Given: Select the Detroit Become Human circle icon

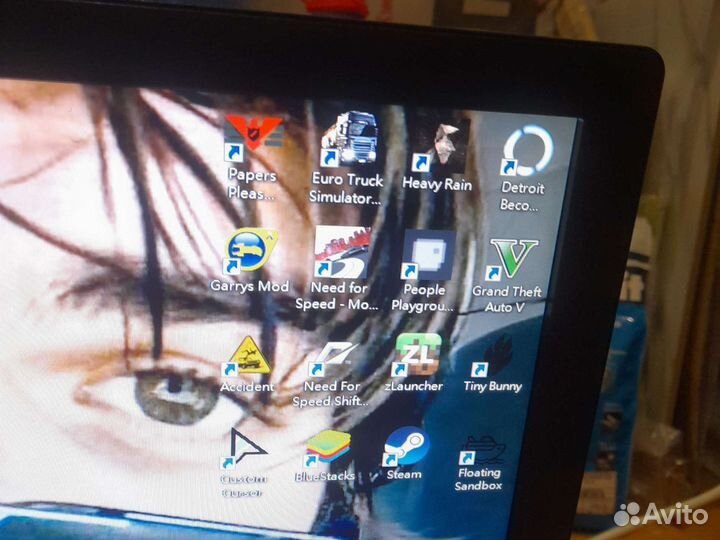Looking at the screenshot, I should [x=525, y=150].
